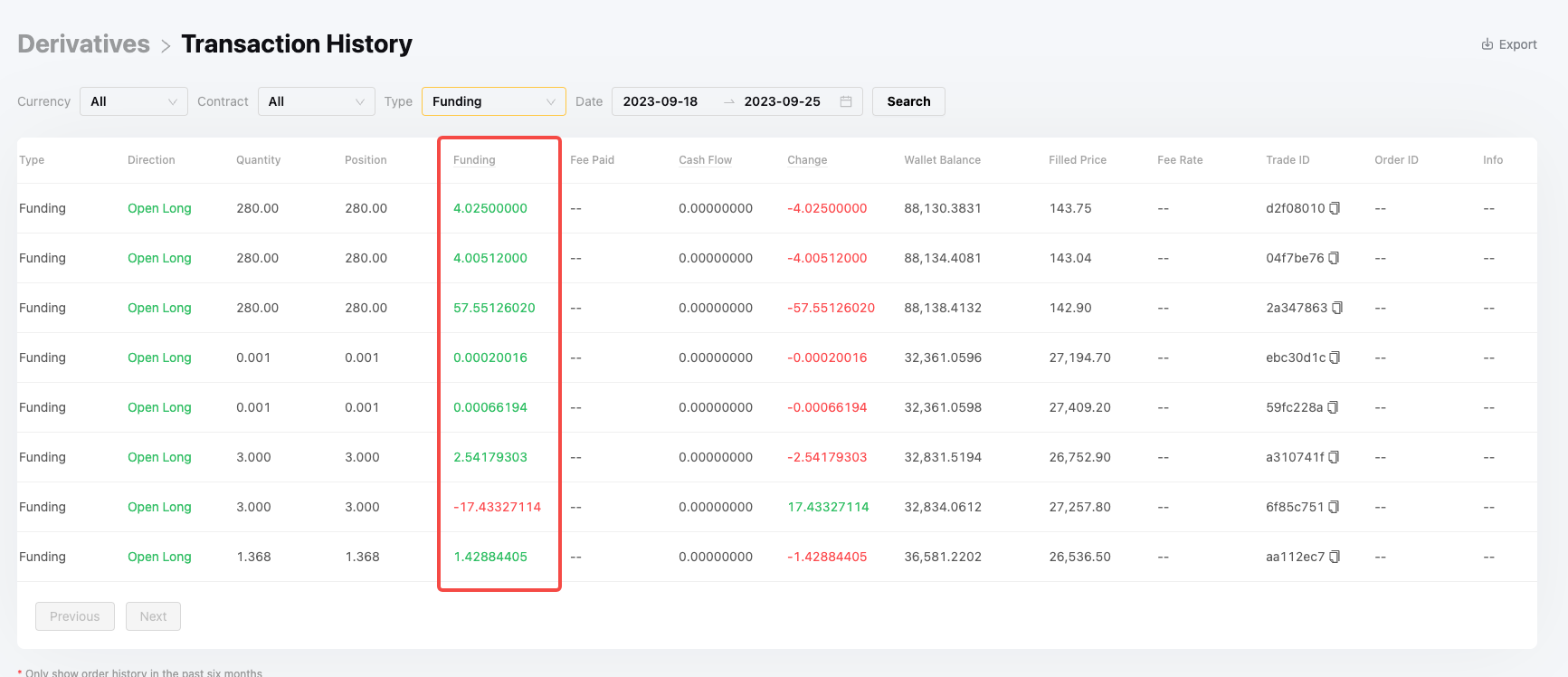The image size is (1568, 677).
Task: Copy trade ID 6f85c751
Action: click(1333, 507)
